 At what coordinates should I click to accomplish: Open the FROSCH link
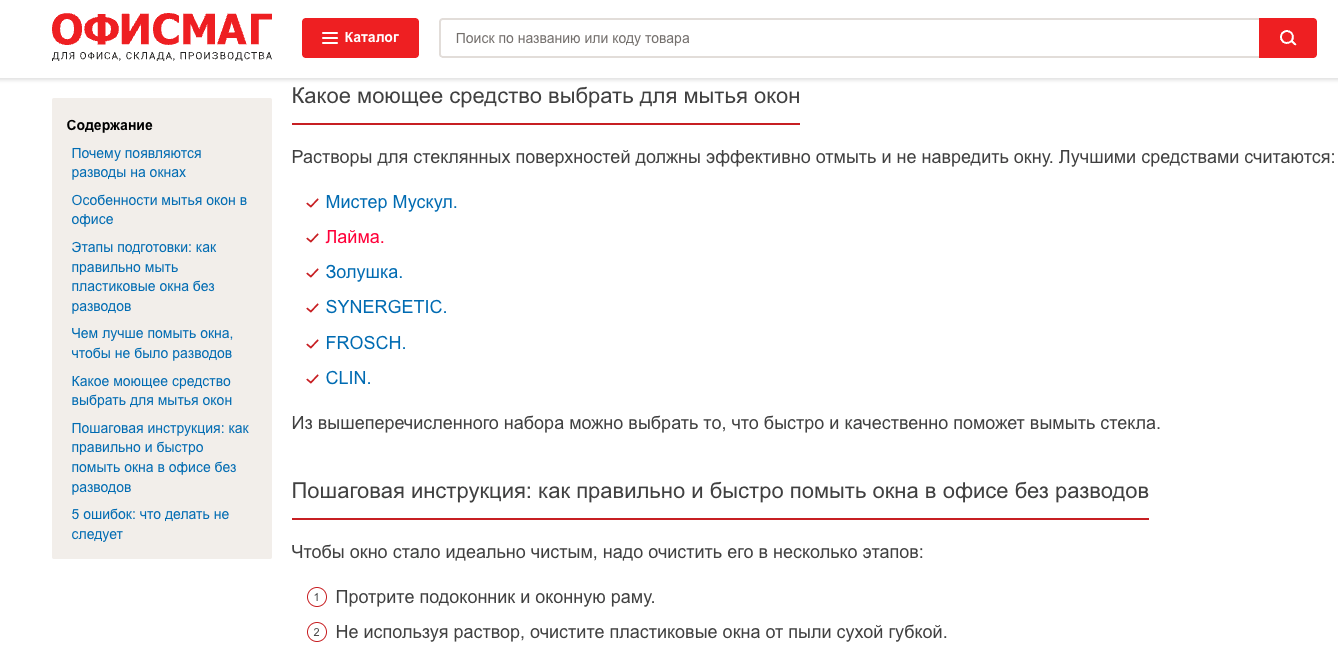[x=366, y=343]
